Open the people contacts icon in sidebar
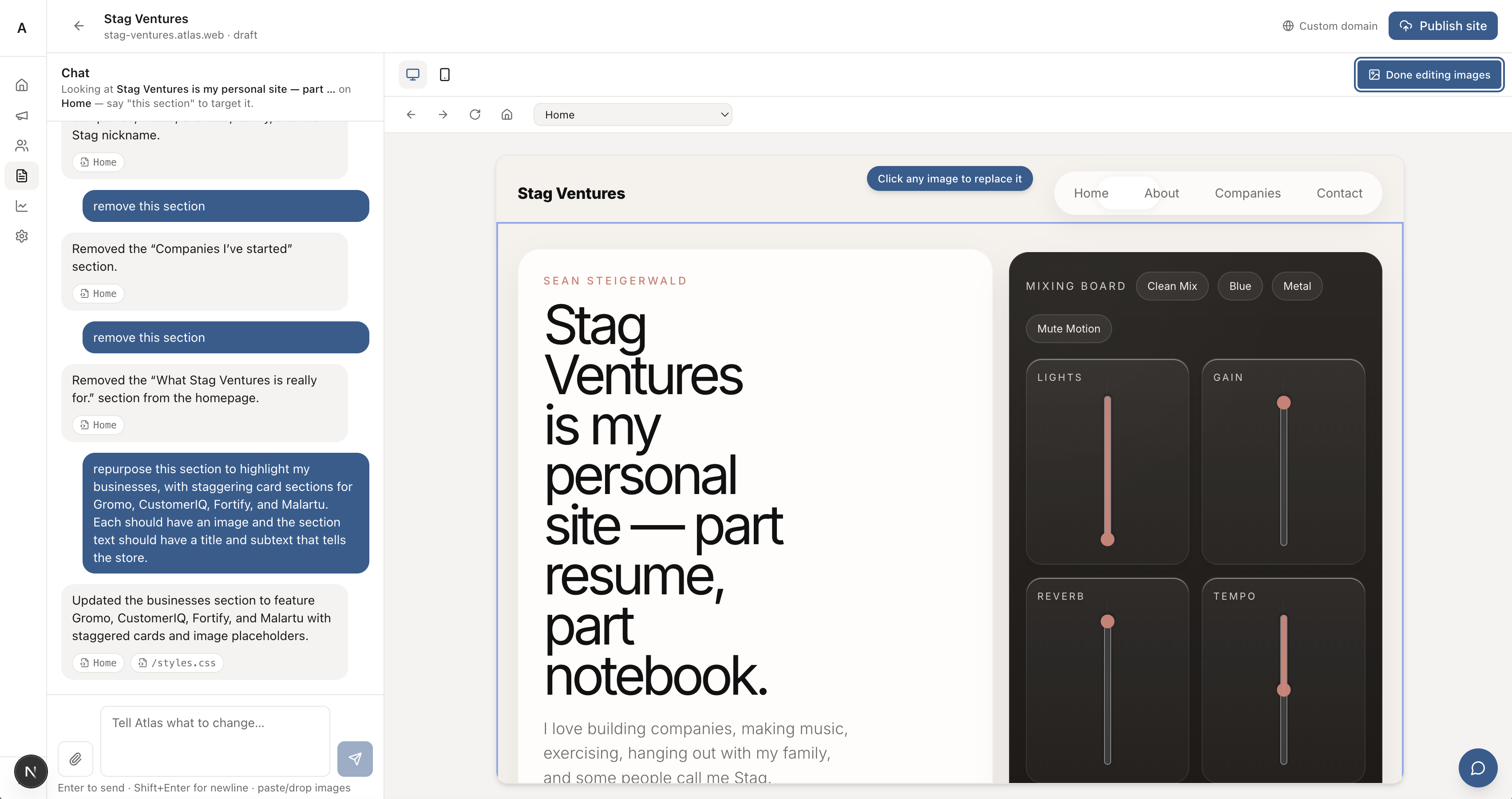 click(22, 146)
